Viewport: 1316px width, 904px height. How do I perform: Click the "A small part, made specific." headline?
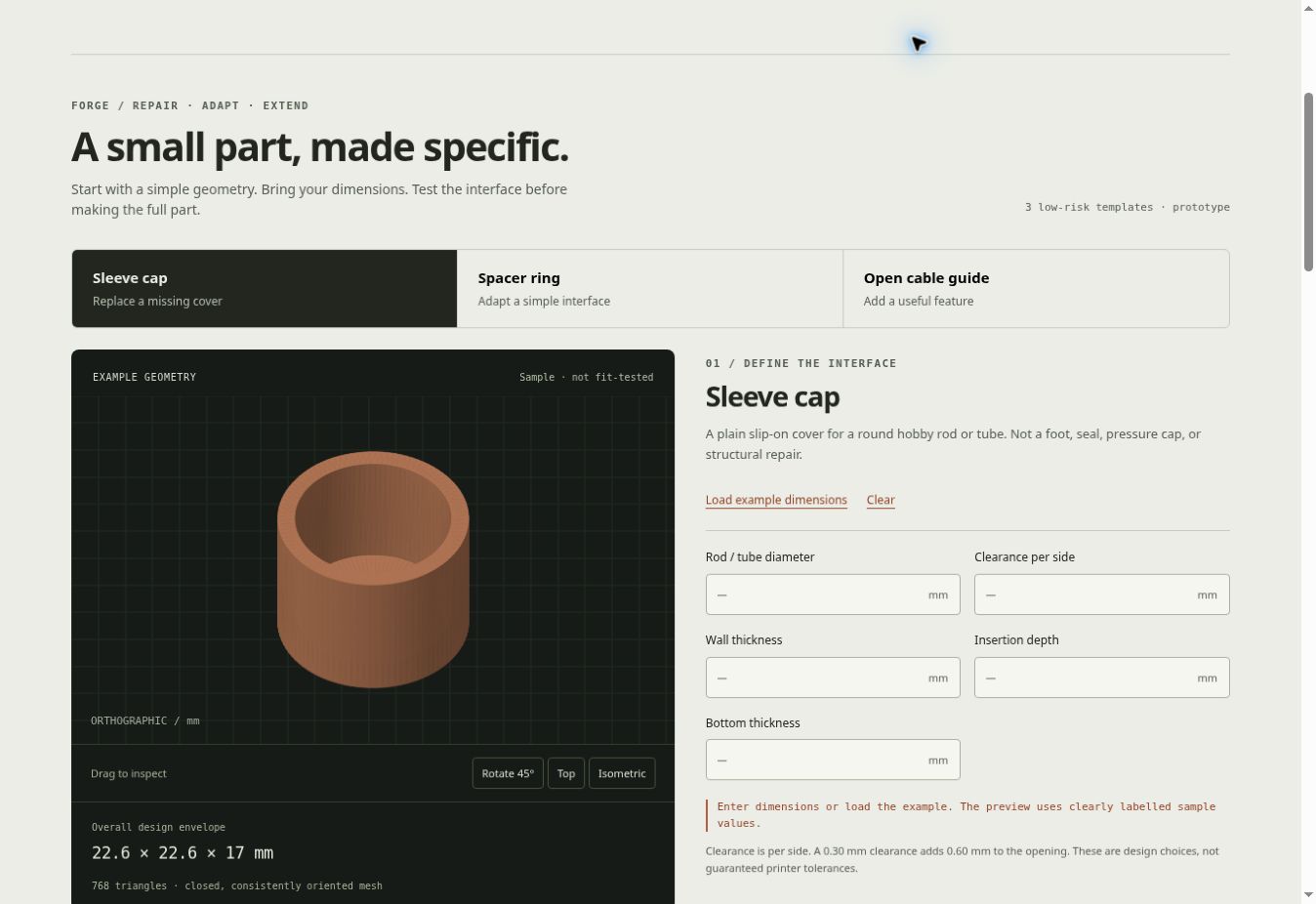click(x=319, y=147)
